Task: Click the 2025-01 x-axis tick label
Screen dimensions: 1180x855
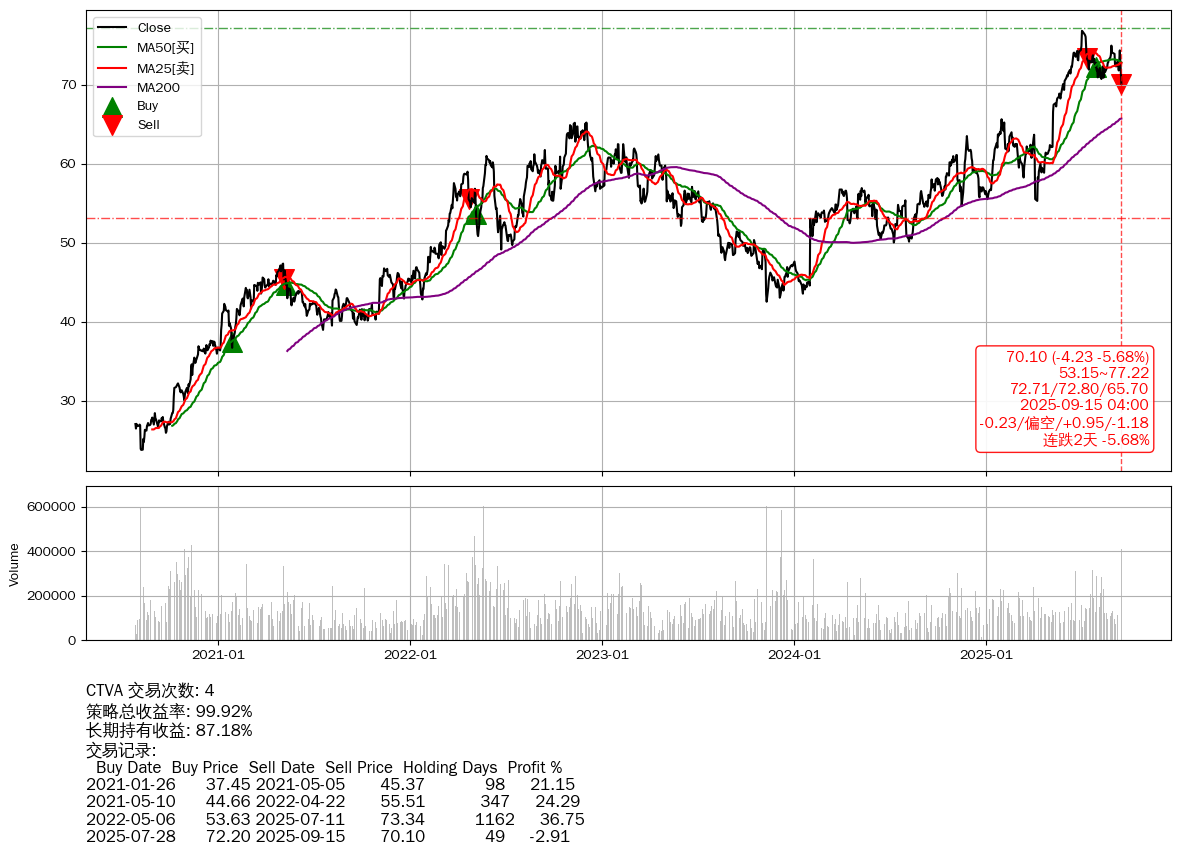Action: click(987, 655)
